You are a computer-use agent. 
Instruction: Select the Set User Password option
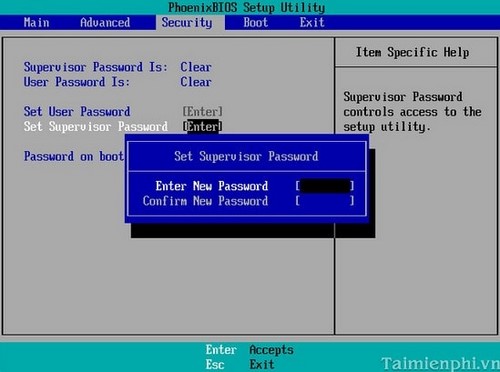pyautogui.click(x=77, y=112)
